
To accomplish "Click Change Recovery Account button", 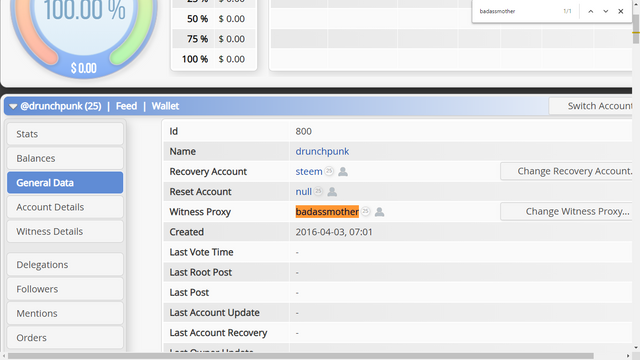I will pyautogui.click(x=566, y=171).
